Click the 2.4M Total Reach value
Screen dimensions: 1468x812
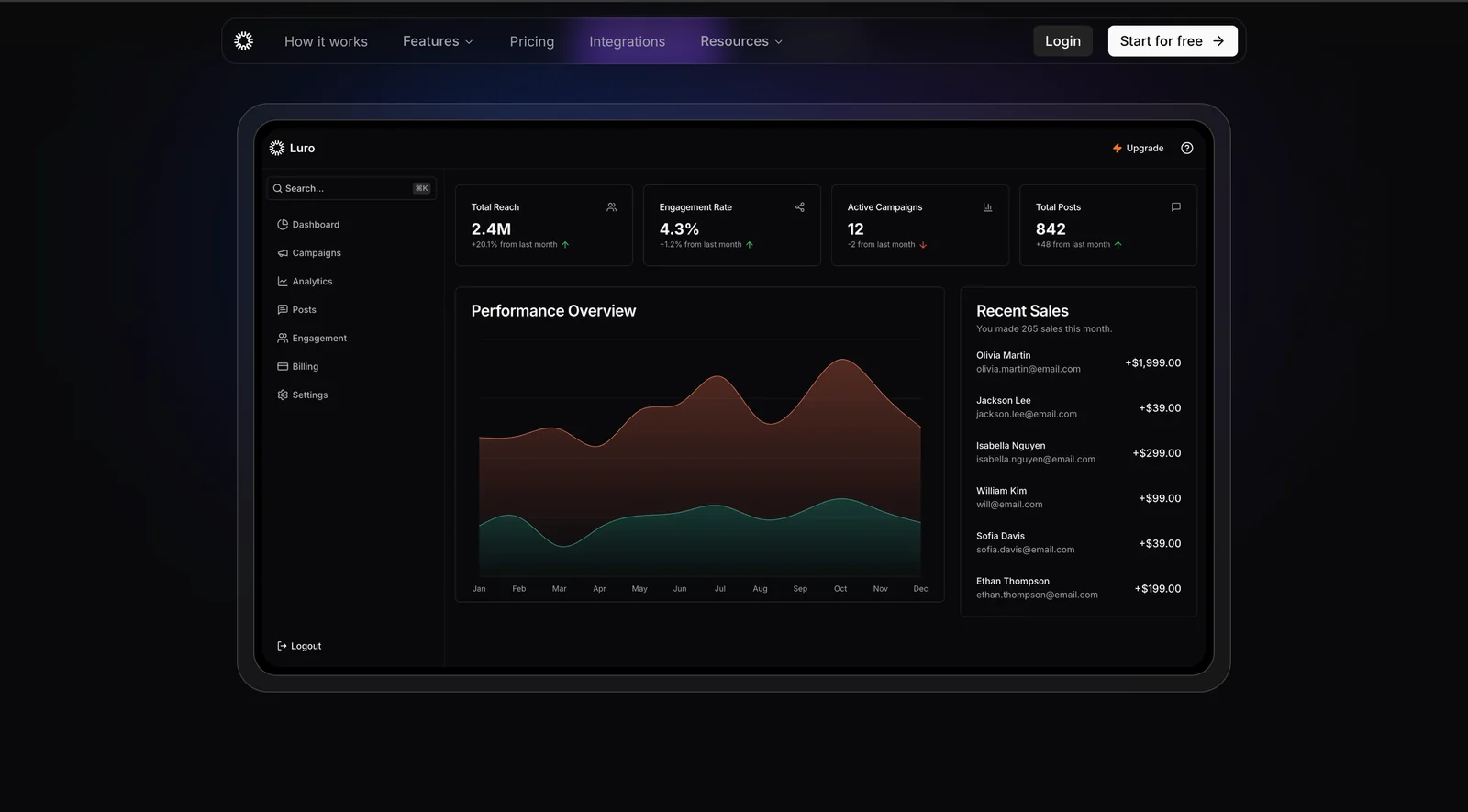[491, 228]
